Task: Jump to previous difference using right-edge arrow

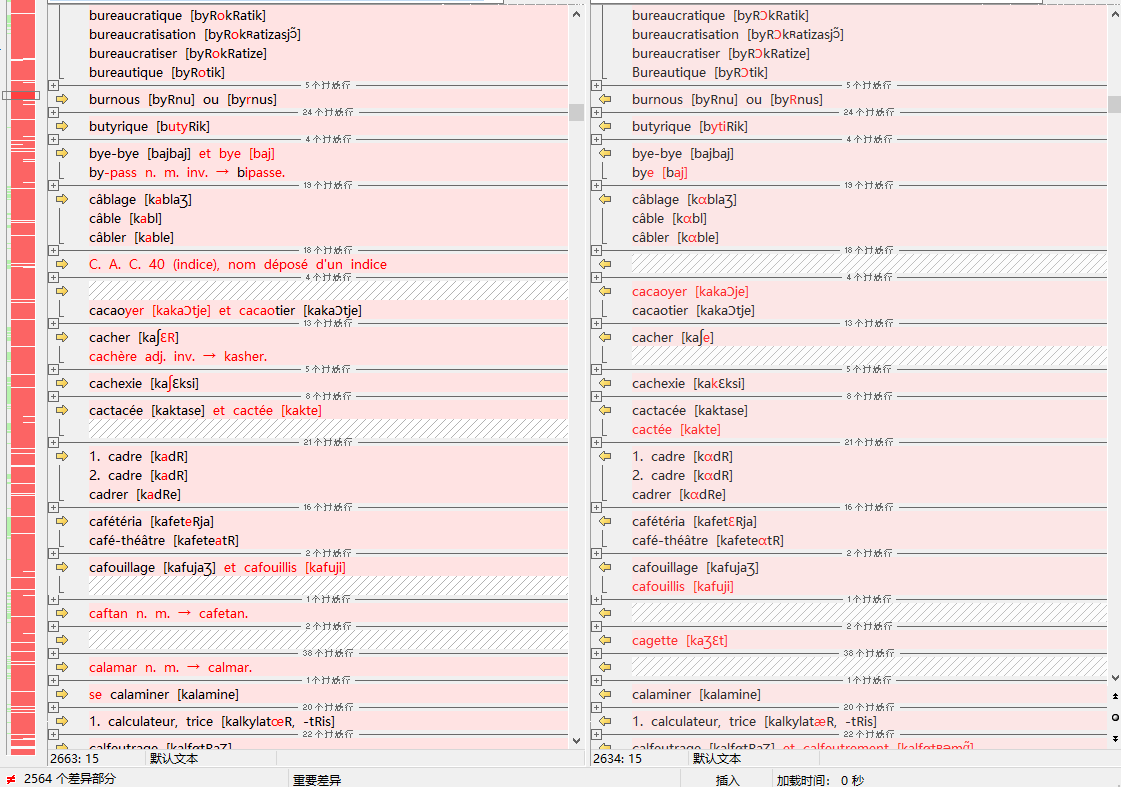Action: point(1115,695)
